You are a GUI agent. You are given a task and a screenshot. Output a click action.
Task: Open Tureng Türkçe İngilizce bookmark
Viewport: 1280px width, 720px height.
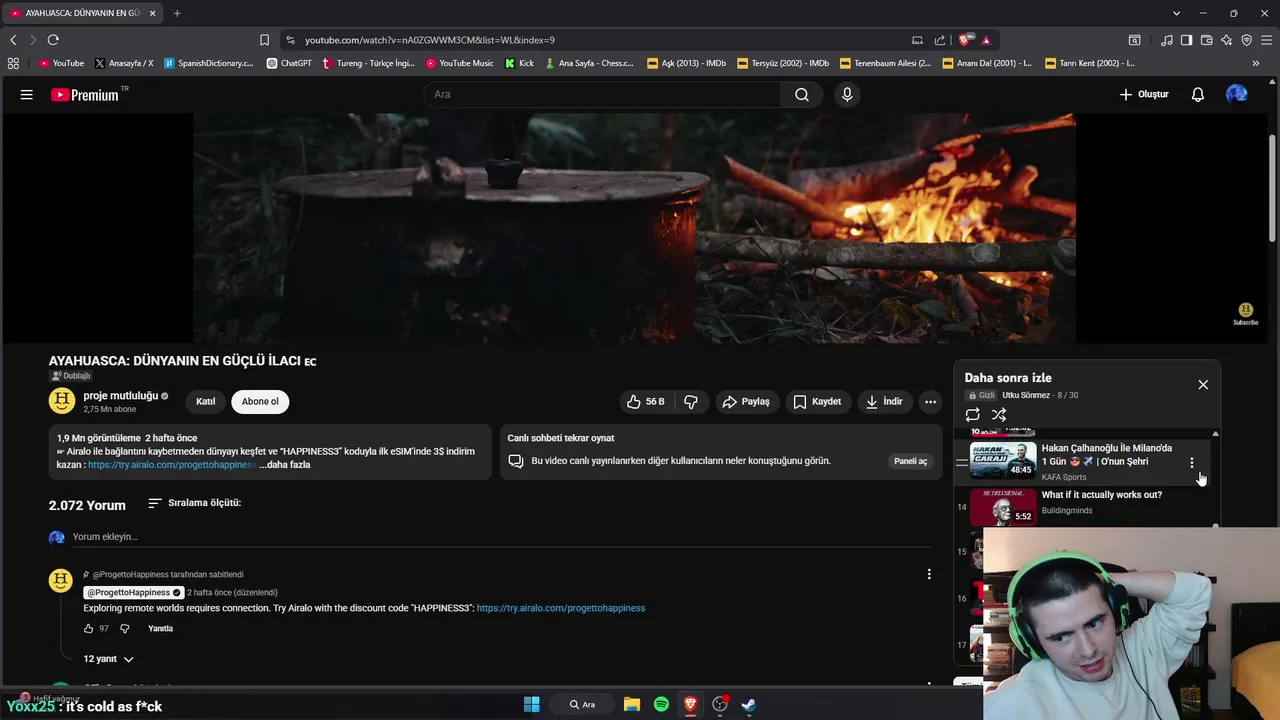tap(368, 63)
